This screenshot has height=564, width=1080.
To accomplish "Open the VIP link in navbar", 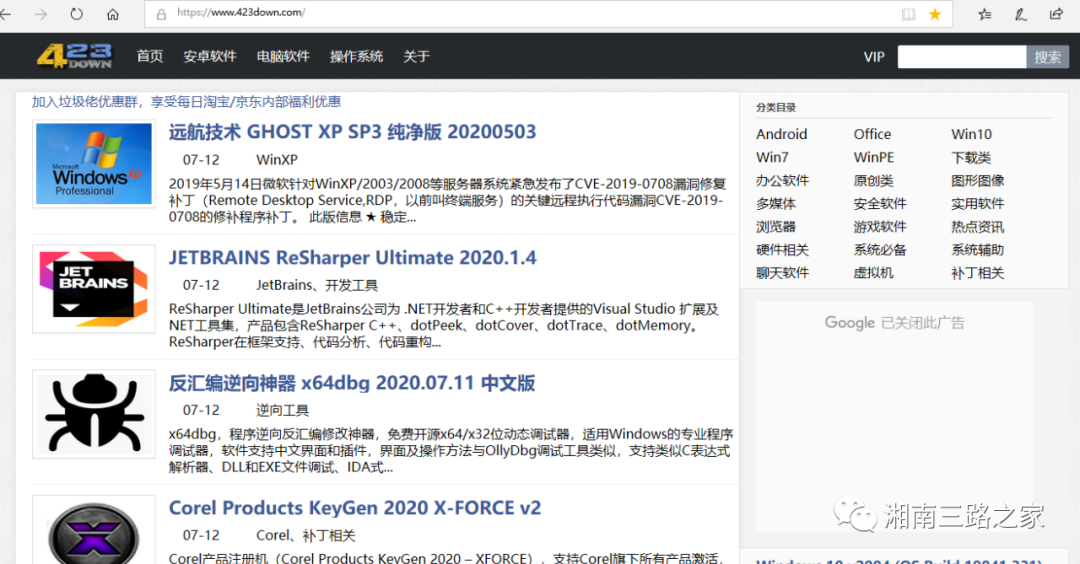I will click(874, 57).
